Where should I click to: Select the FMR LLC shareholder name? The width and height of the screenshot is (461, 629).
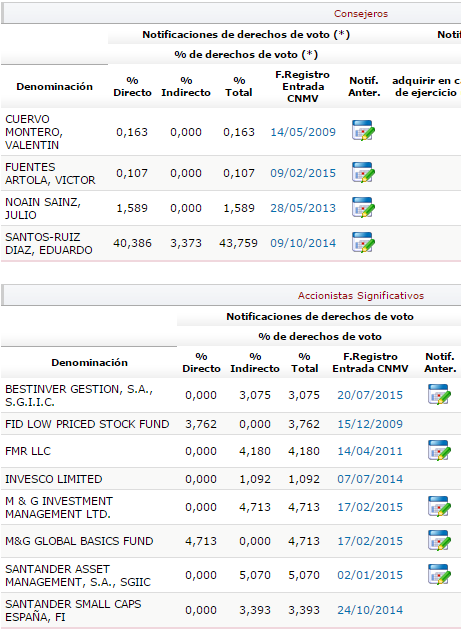(x=28, y=451)
